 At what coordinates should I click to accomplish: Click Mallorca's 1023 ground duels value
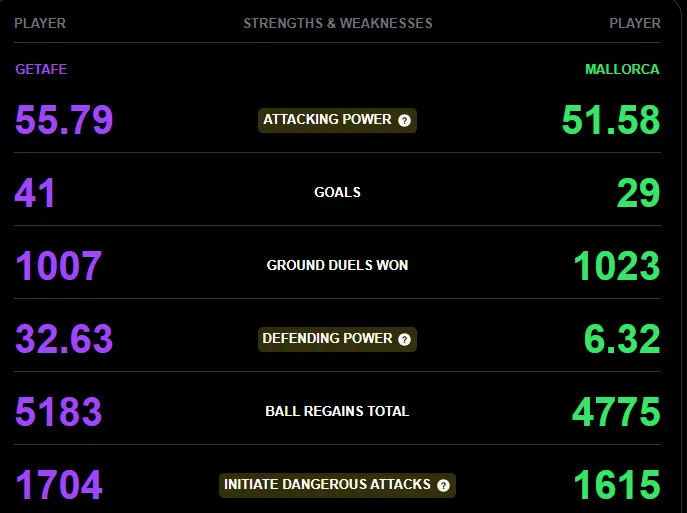[616, 265]
